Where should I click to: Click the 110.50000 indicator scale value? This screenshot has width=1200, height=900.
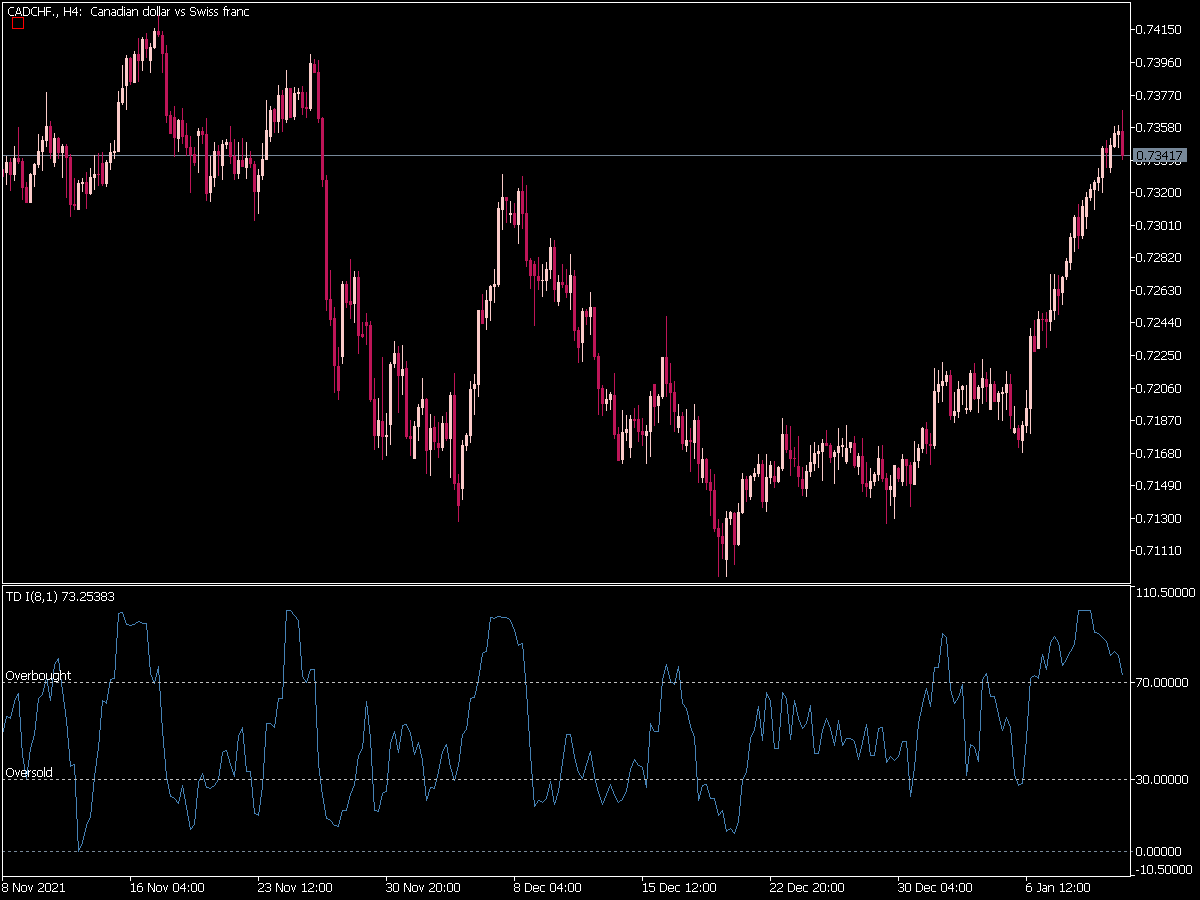coord(1166,593)
